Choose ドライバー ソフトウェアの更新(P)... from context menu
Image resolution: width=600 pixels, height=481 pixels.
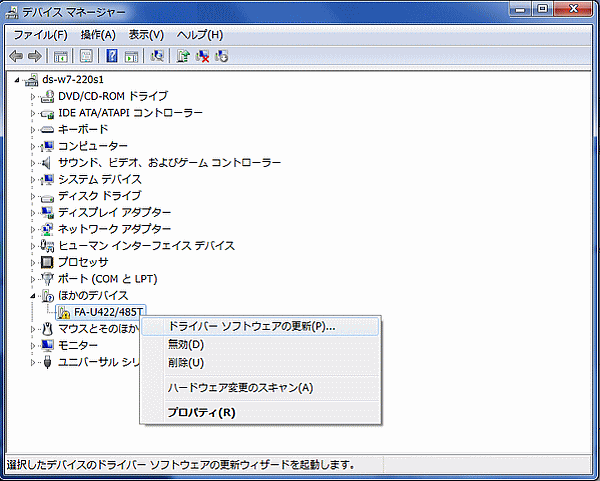tap(260, 326)
